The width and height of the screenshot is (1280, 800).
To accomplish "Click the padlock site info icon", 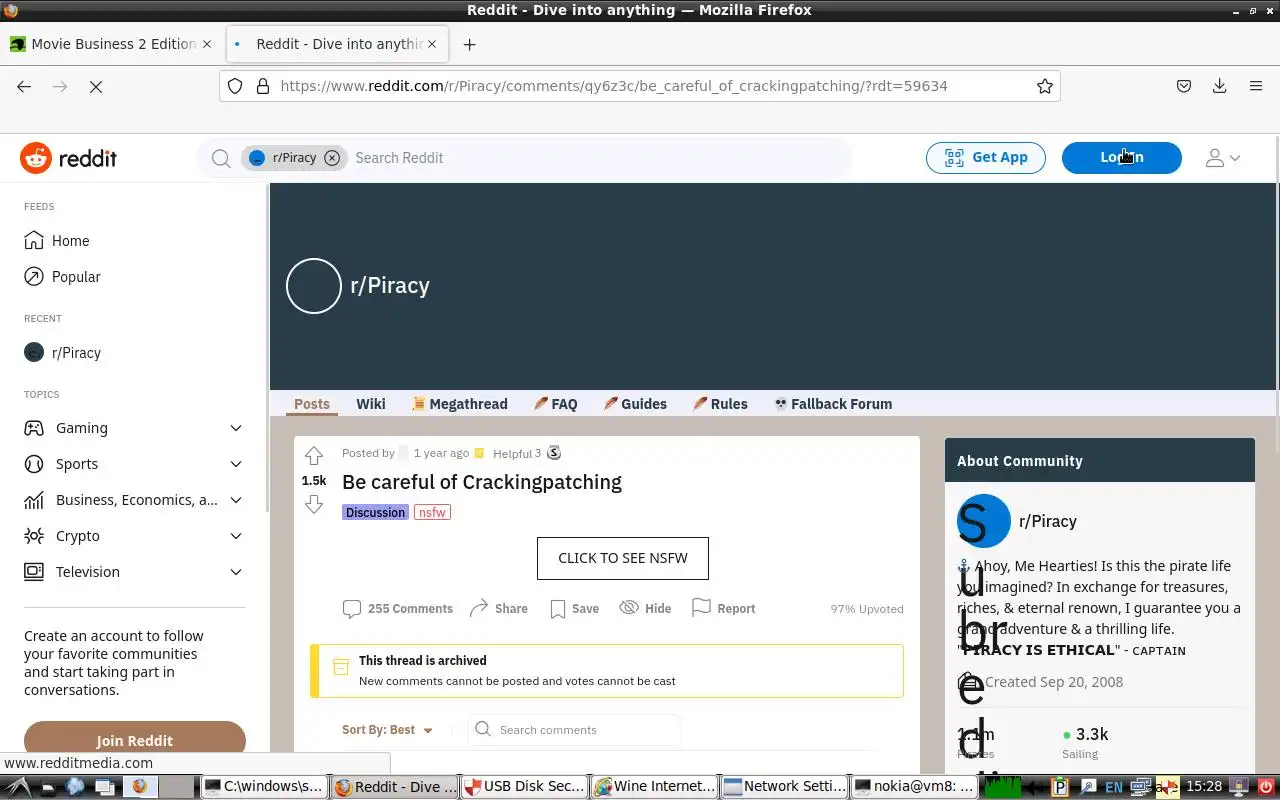I will point(263,86).
